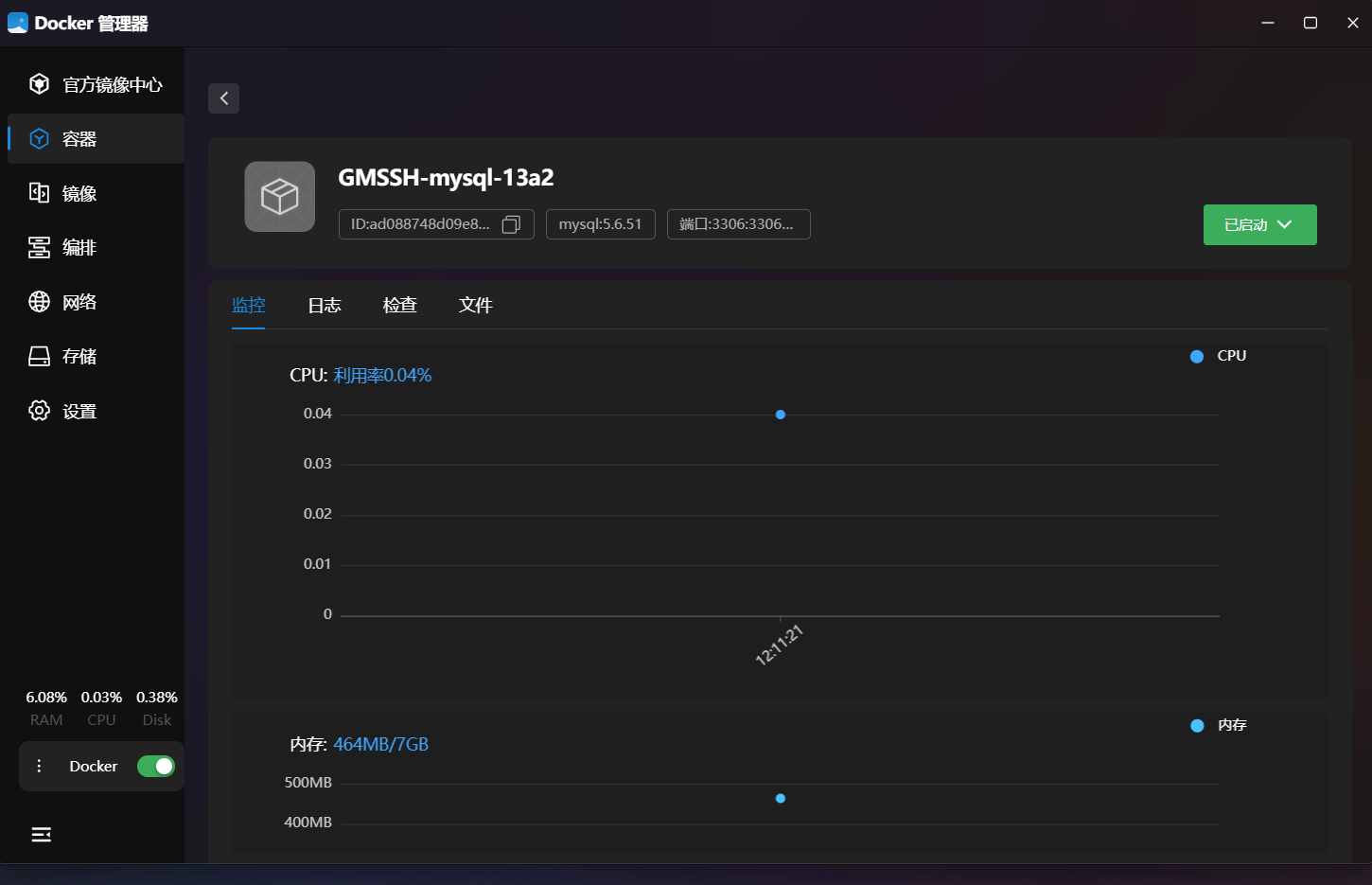Image resolution: width=1372 pixels, height=885 pixels.
Task: Toggle the CPU legend series dot
Action: pyautogui.click(x=1197, y=356)
